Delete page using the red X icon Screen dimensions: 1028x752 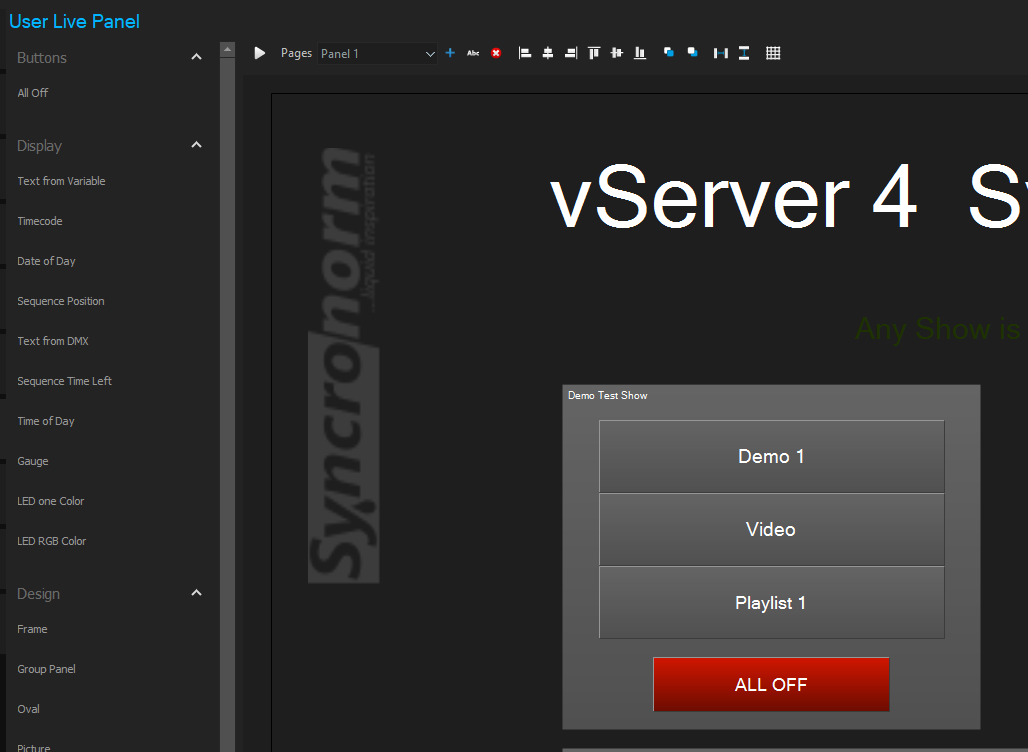(x=496, y=53)
